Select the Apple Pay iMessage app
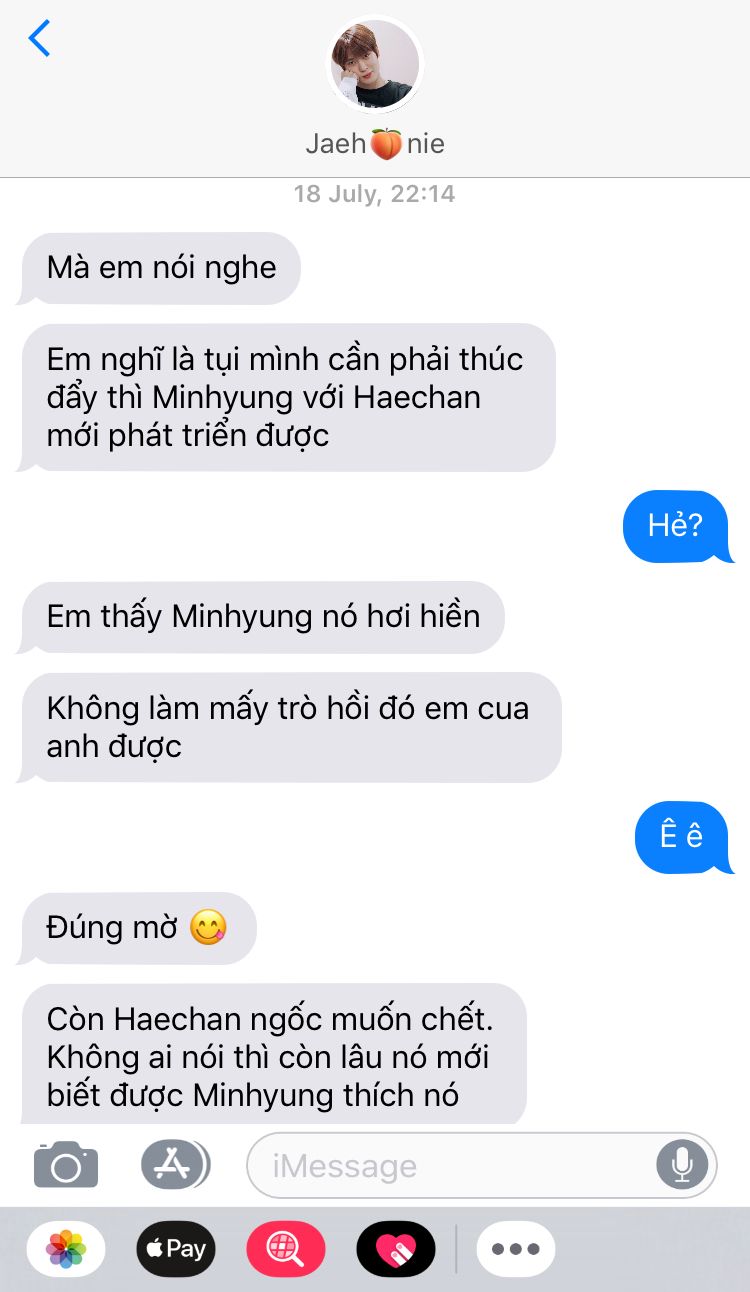This screenshot has height=1292, width=750. [x=176, y=1249]
